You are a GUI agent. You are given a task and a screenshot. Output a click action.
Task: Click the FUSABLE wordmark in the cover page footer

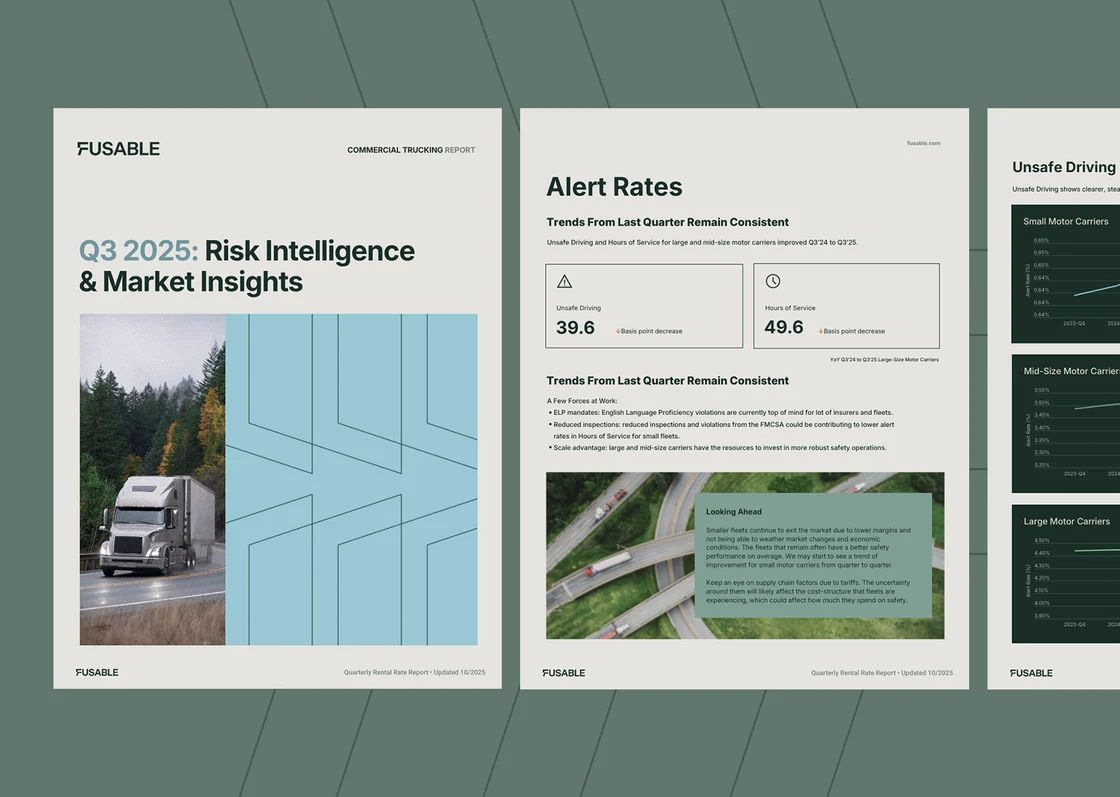tap(97, 672)
